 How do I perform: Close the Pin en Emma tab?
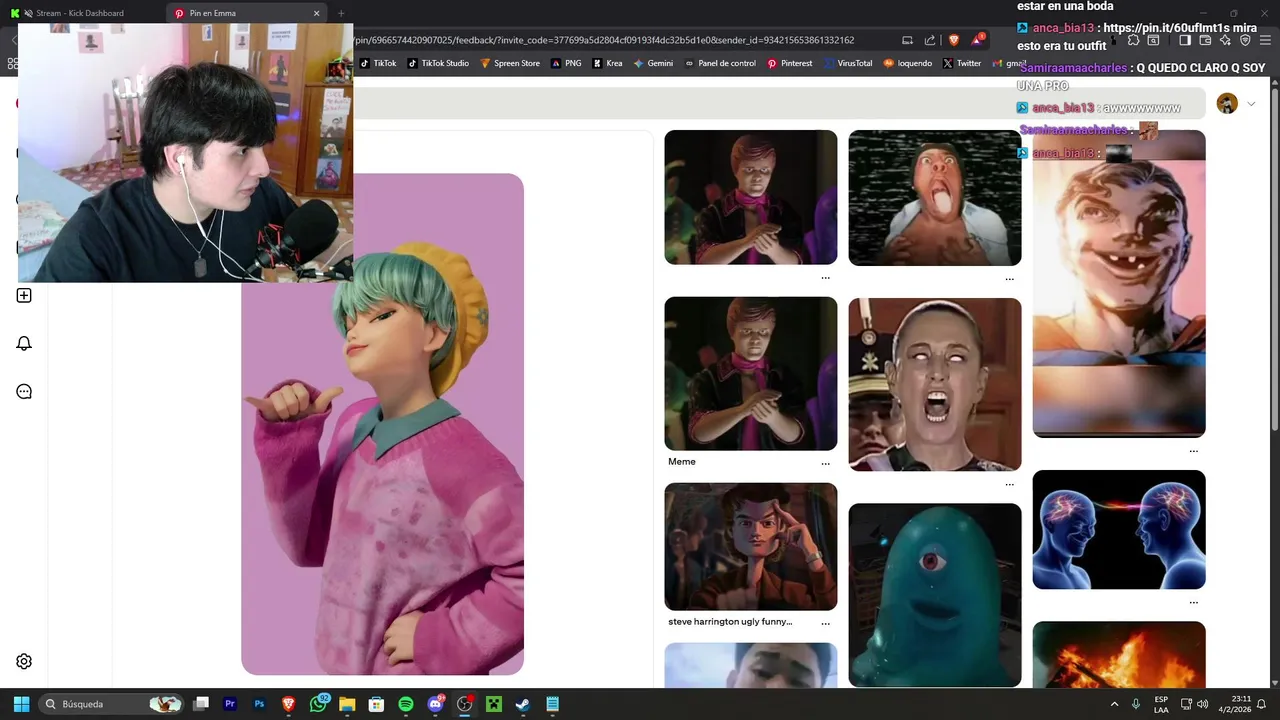[317, 13]
